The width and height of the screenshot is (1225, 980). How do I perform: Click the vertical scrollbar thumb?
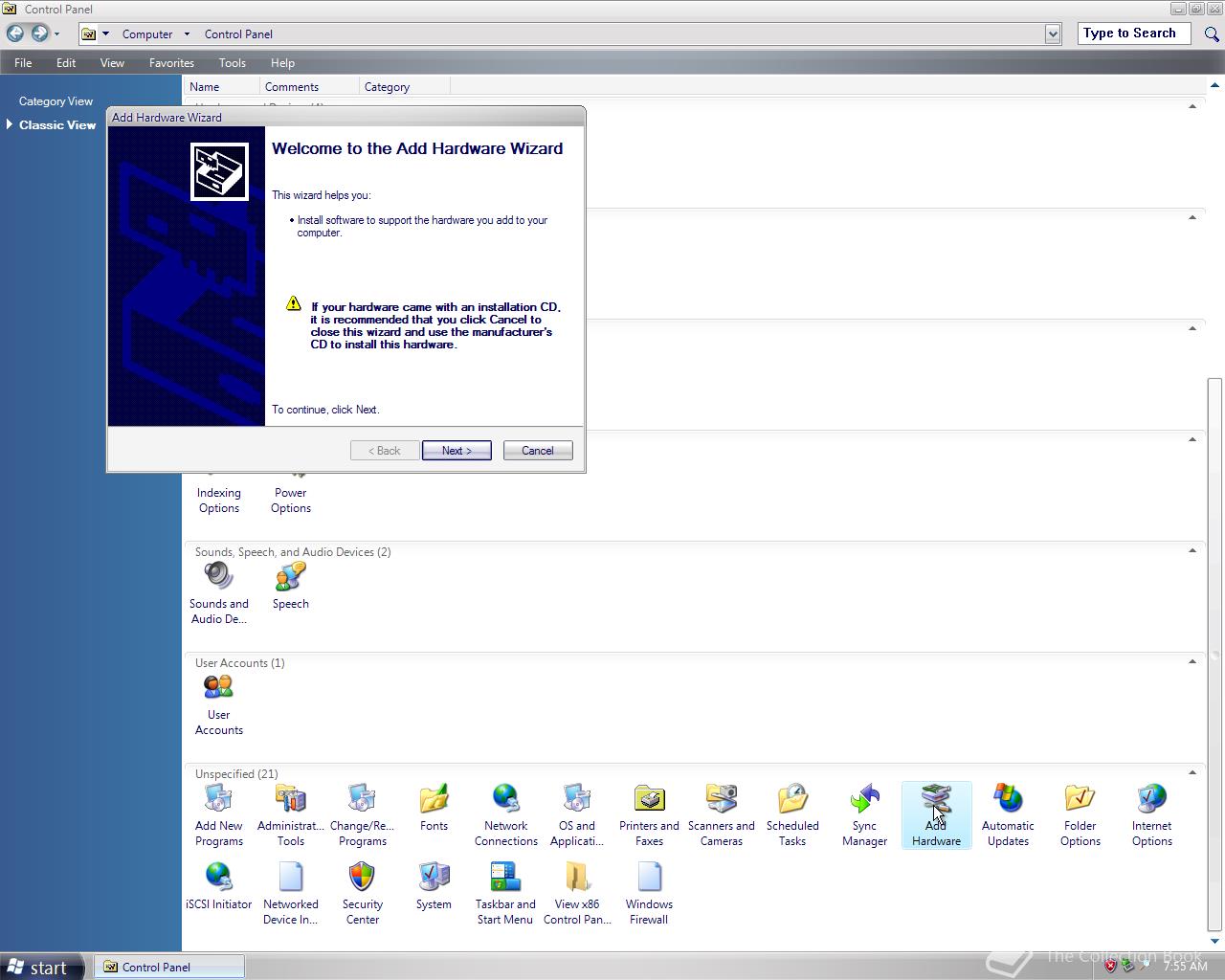(x=1215, y=655)
